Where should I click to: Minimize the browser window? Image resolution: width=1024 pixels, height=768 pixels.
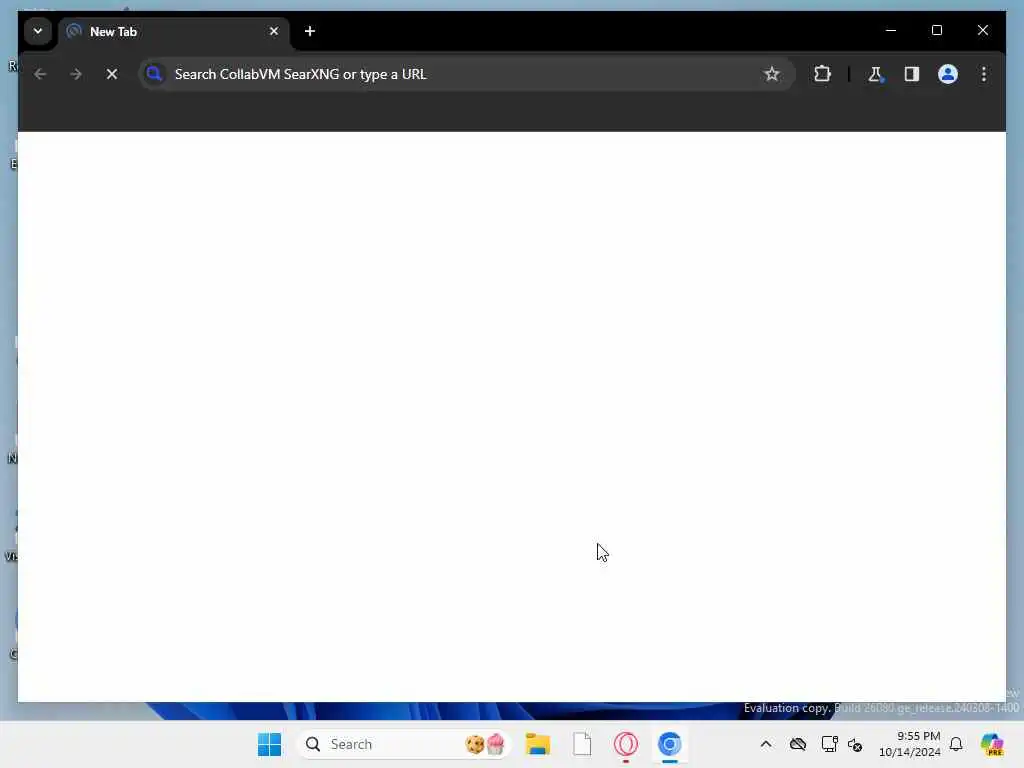(891, 31)
